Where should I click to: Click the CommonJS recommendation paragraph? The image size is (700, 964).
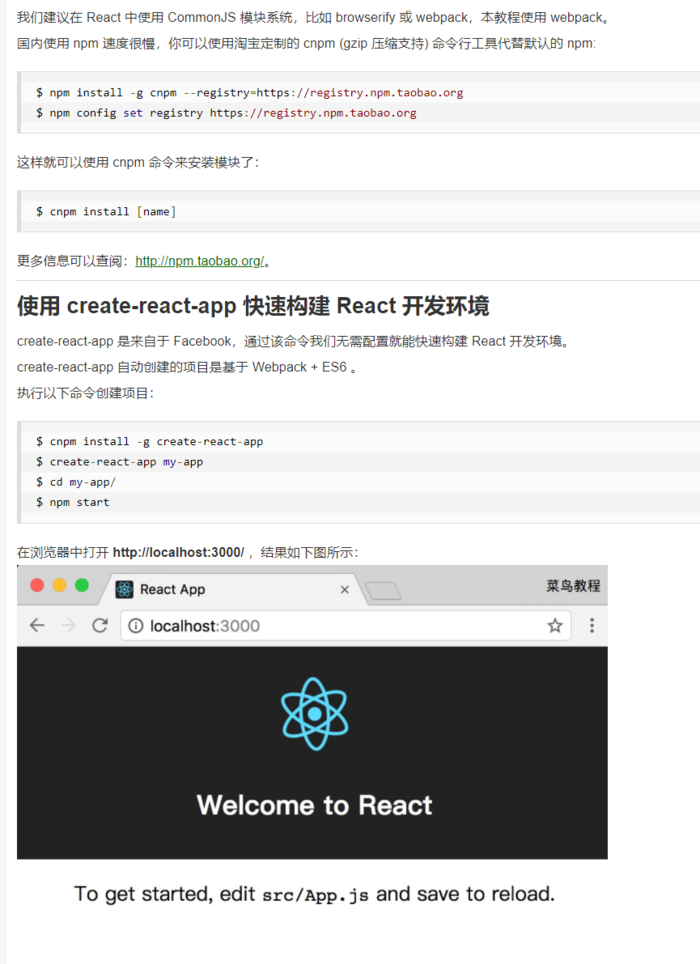[313, 17]
